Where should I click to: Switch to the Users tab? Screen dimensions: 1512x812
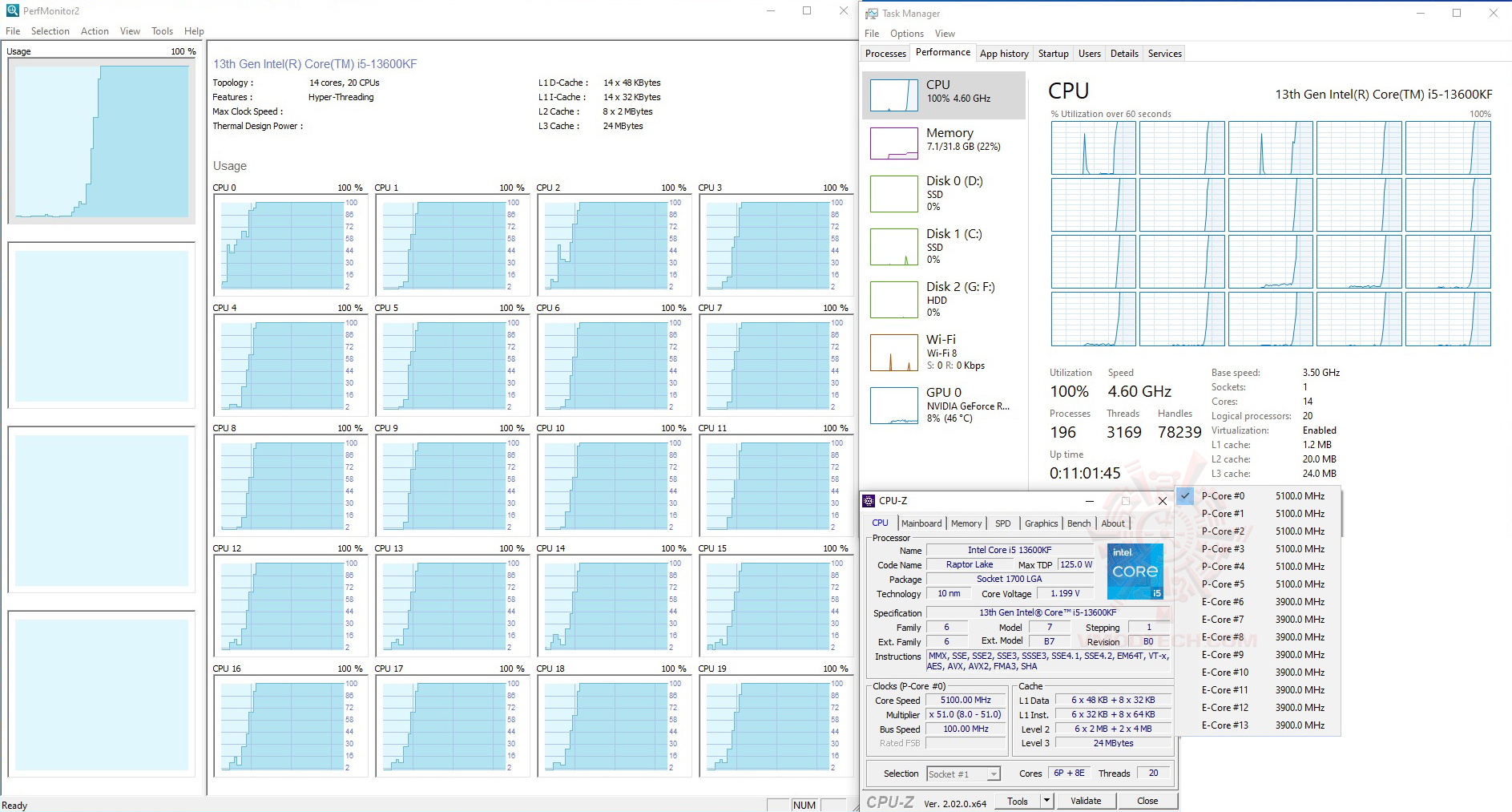1090,54
